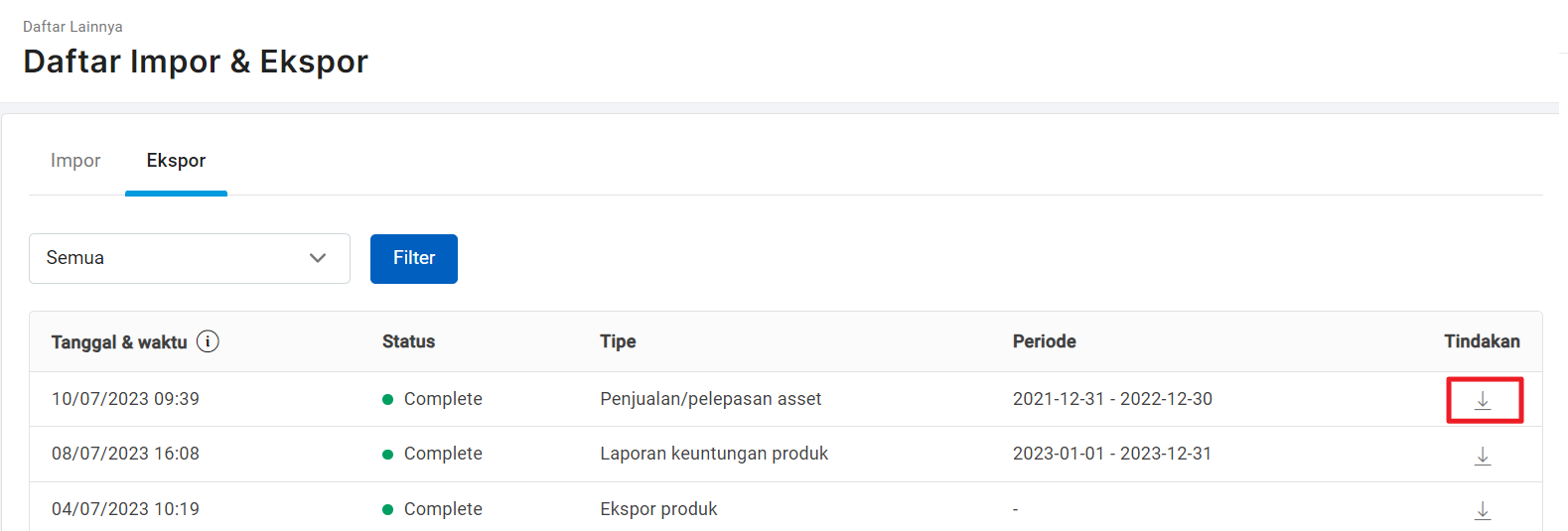This screenshot has width=1568, height=531.
Task: Click the Tanggal & waktu column header
Action: 119,342
